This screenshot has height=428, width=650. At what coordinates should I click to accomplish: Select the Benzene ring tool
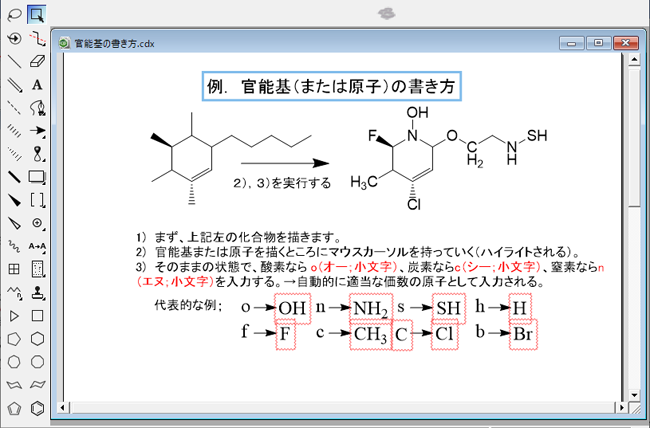[37, 408]
